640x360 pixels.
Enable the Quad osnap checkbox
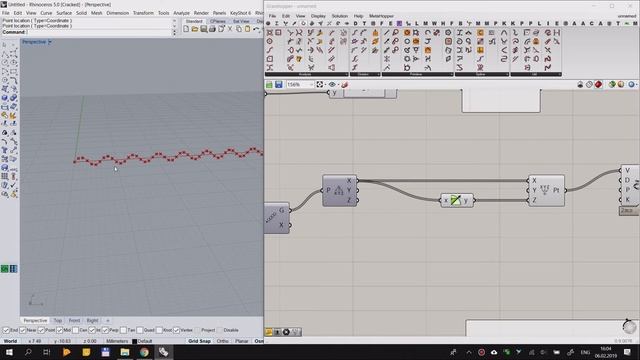(140, 330)
